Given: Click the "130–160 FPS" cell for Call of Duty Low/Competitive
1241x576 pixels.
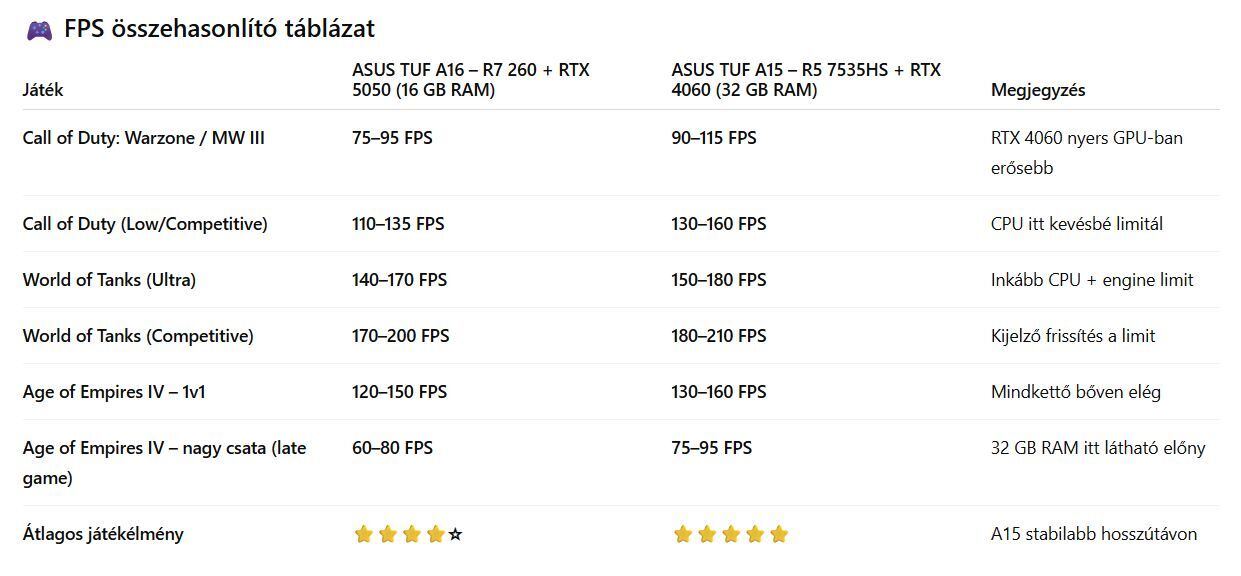Looking at the screenshot, I should (x=718, y=224).
